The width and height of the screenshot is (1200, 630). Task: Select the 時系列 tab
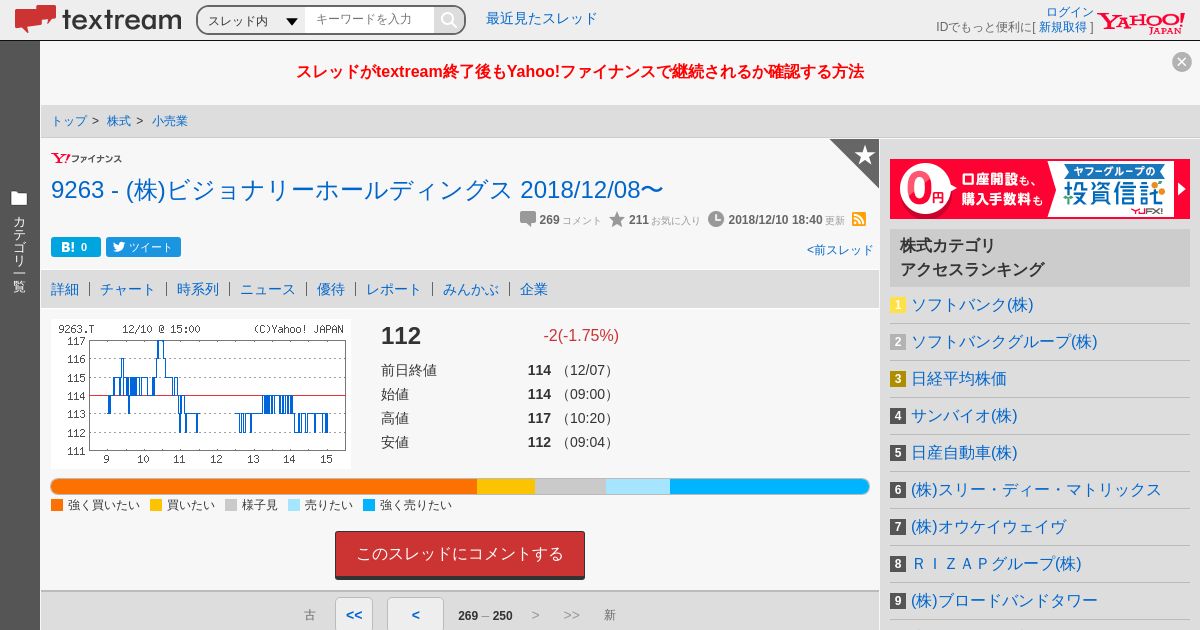pyautogui.click(x=198, y=289)
